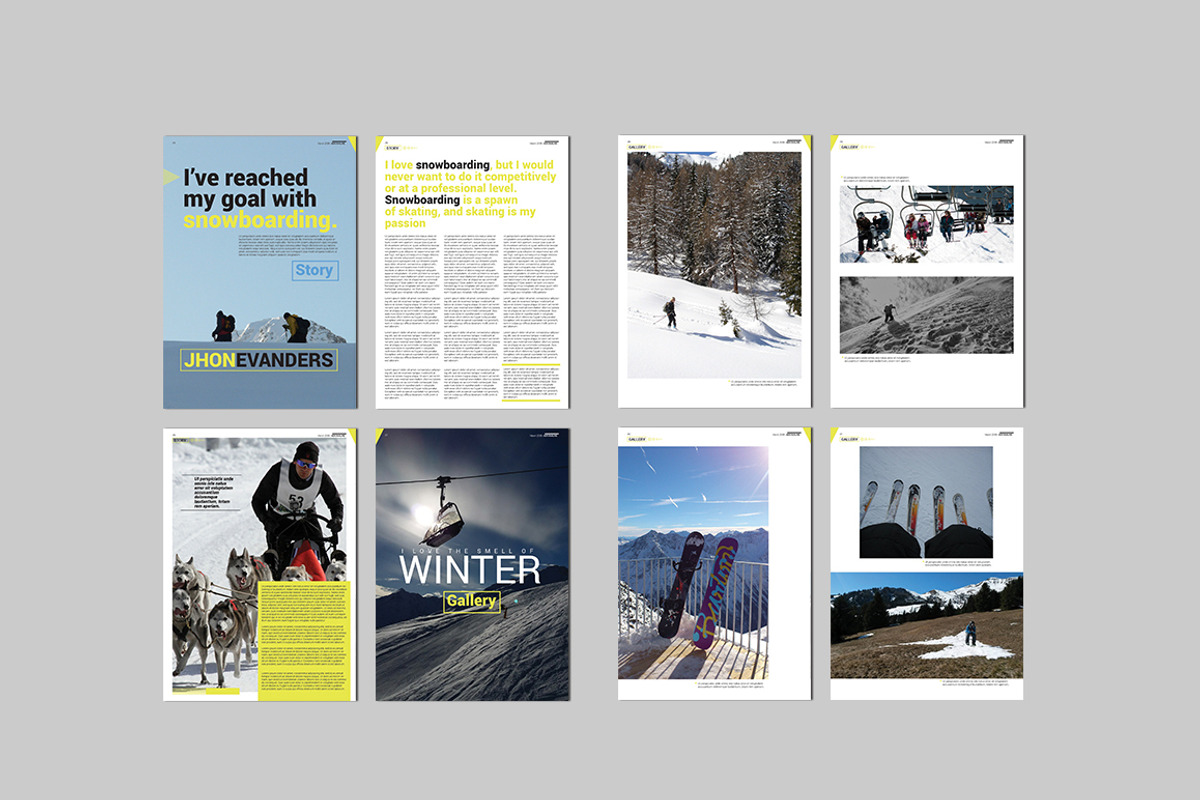Click the blue 'Story' label box
Viewport: 1200px width, 800px height.
click(x=315, y=270)
